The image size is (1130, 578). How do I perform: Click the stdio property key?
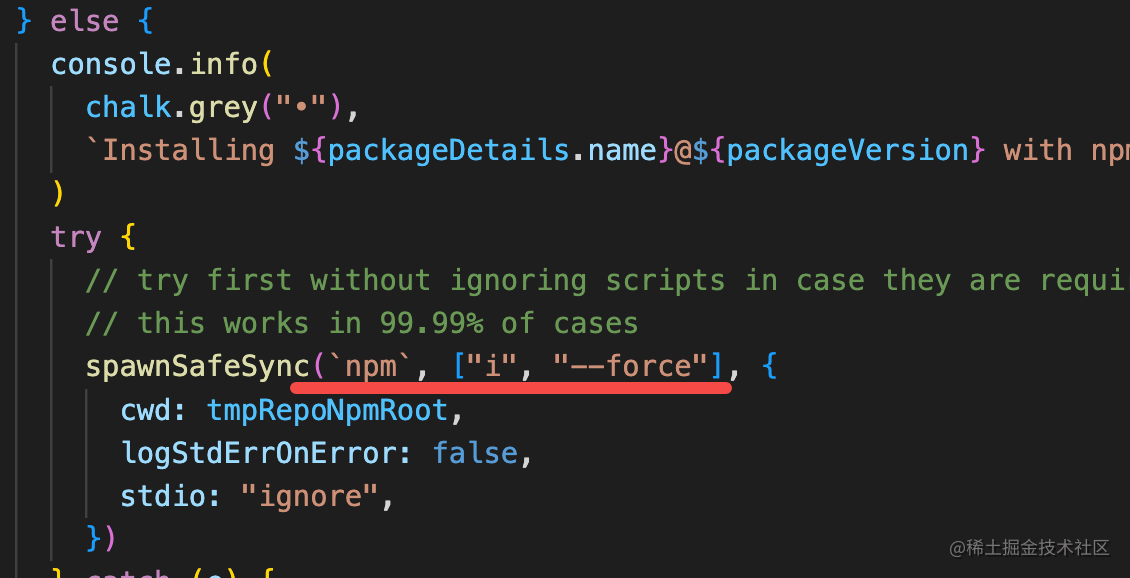pos(172,497)
